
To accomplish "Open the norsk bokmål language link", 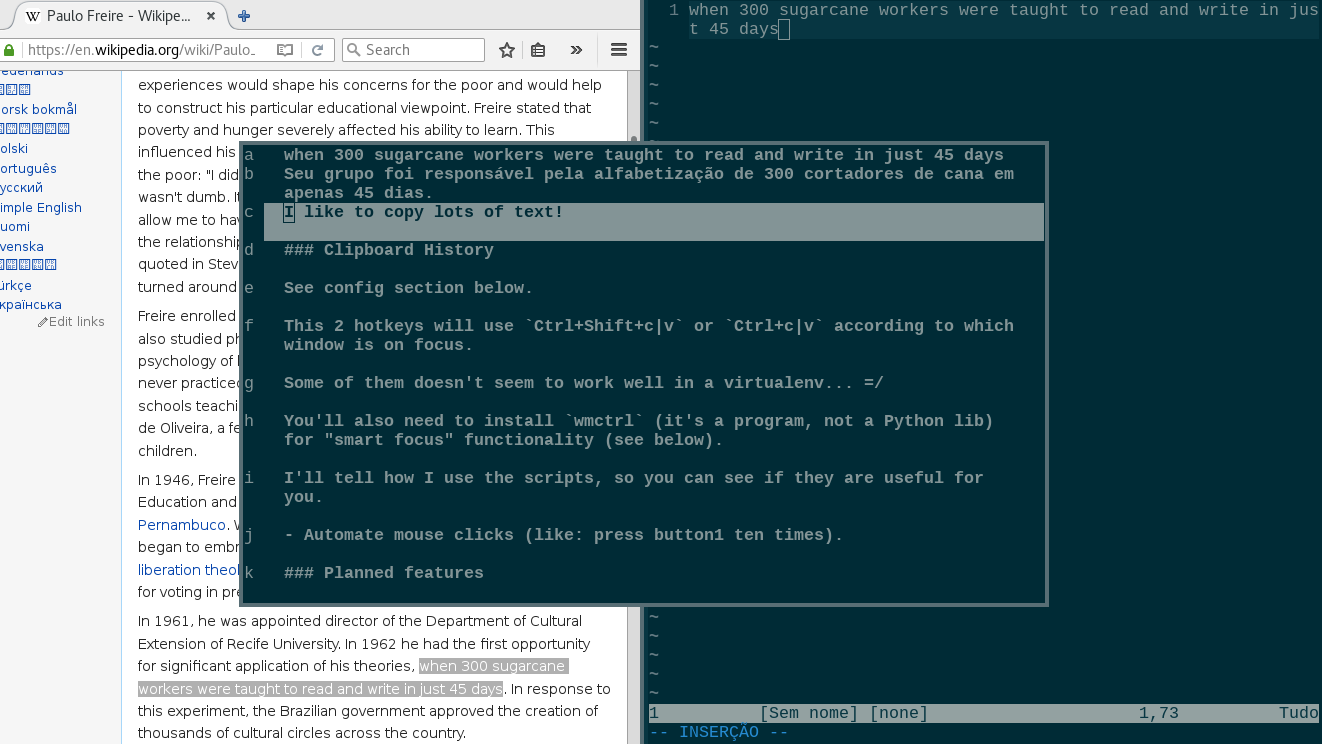I will pyautogui.click(x=38, y=109).
